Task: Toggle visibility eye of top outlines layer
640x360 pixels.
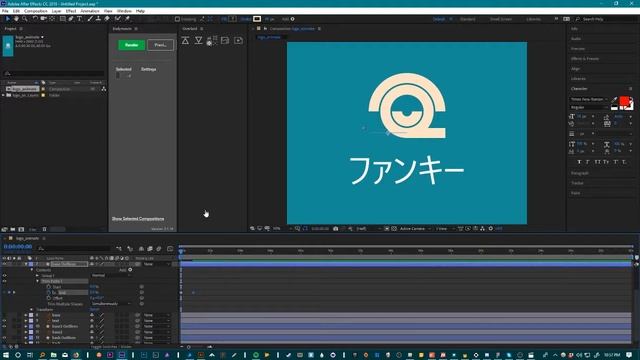Action: [x=4, y=264]
